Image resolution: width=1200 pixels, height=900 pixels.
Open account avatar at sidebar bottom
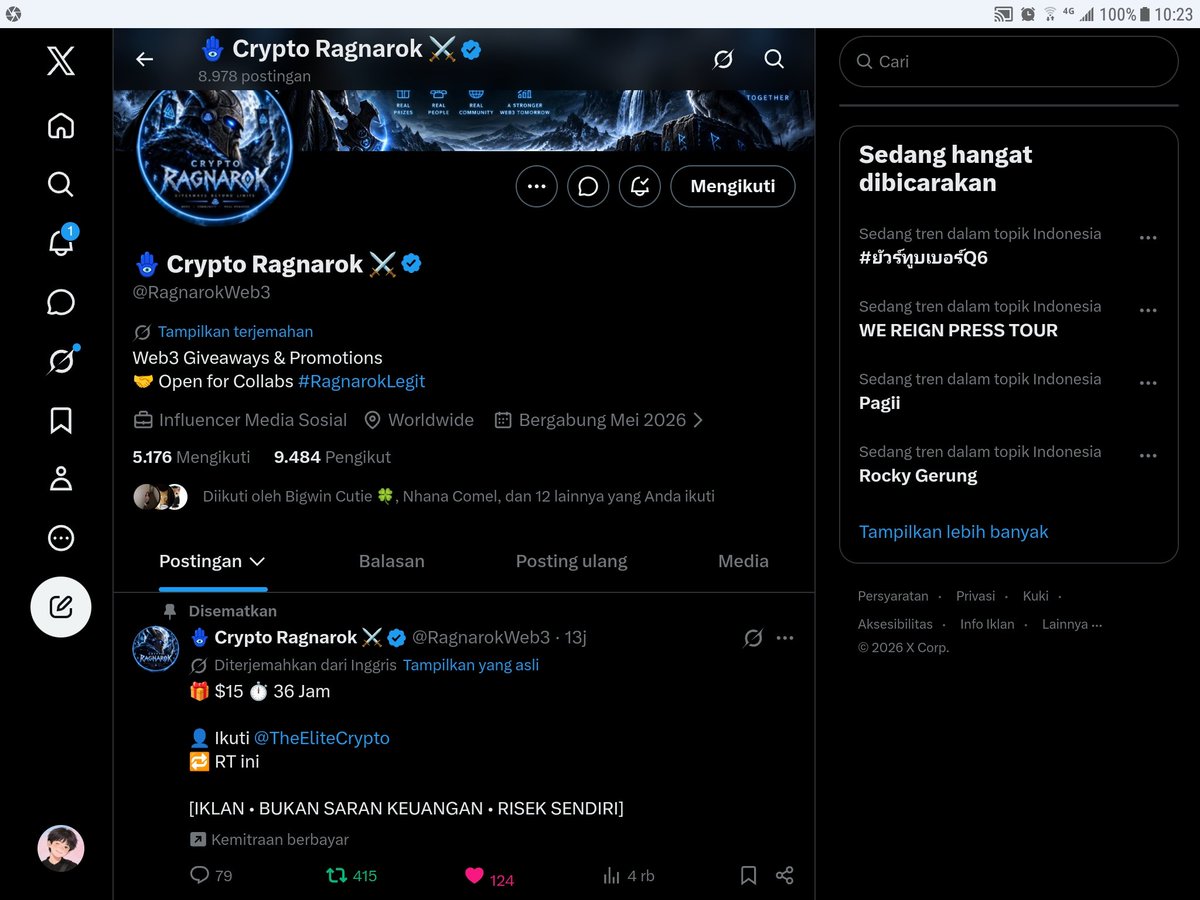pos(61,849)
